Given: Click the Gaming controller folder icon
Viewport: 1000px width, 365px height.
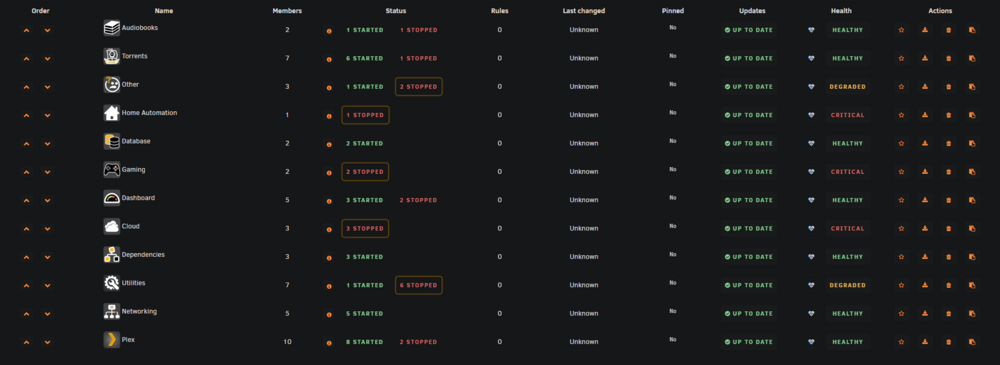Looking at the screenshot, I should click(112, 170).
